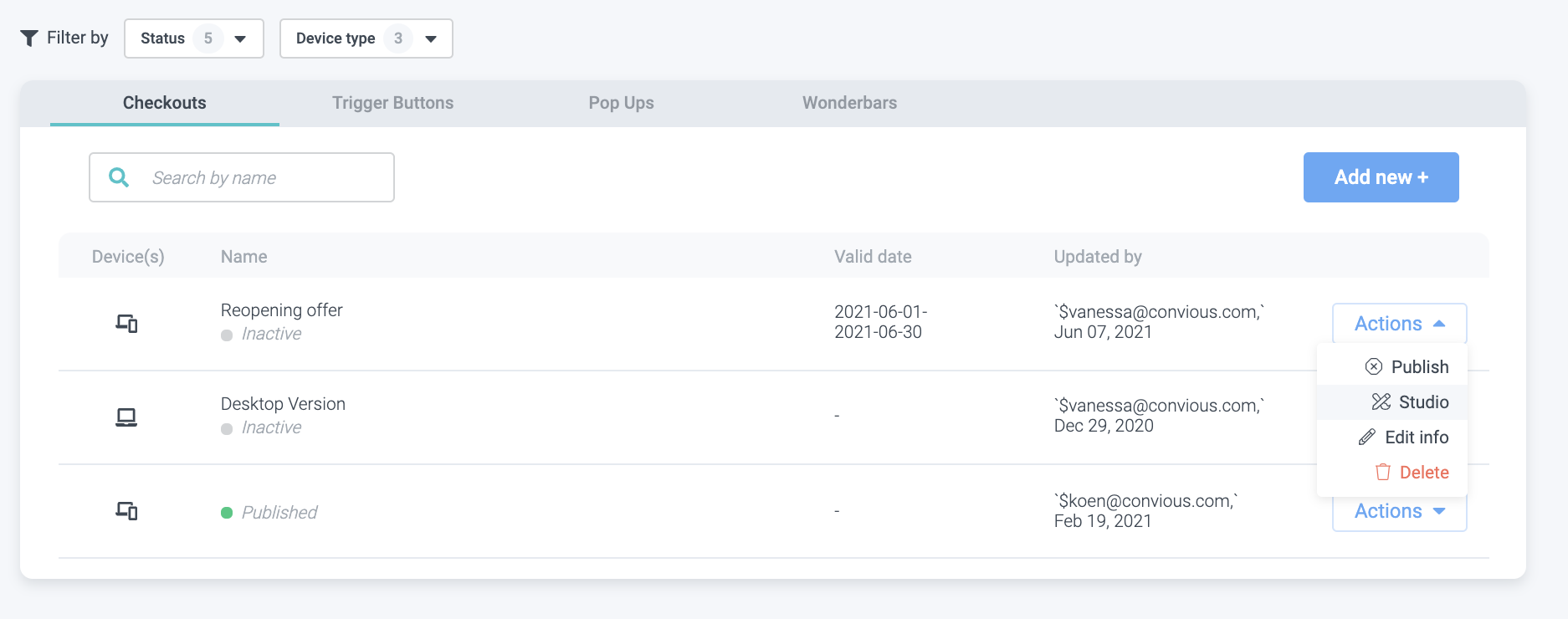Image resolution: width=1568 pixels, height=619 pixels.
Task: Select the Checkouts tab
Action: click(x=165, y=103)
